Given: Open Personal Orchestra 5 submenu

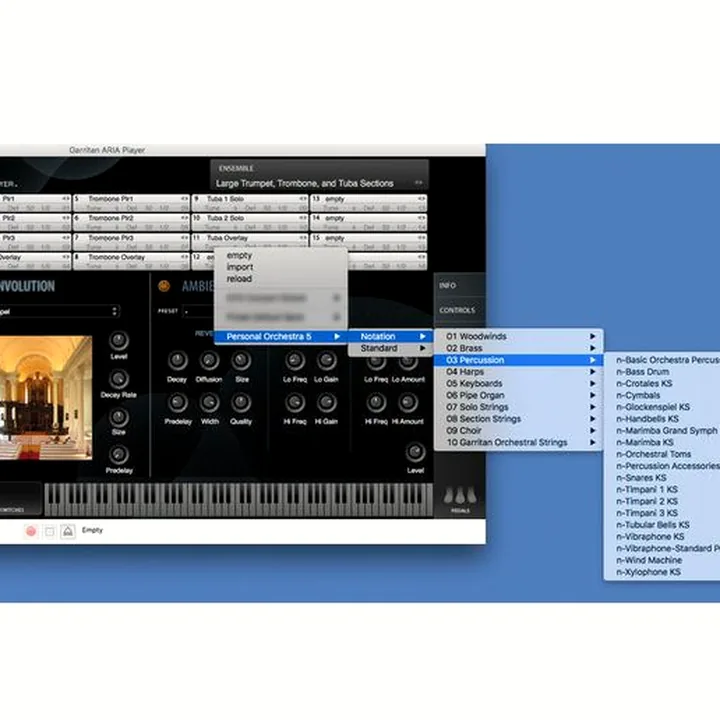Looking at the screenshot, I should pyautogui.click(x=281, y=337).
